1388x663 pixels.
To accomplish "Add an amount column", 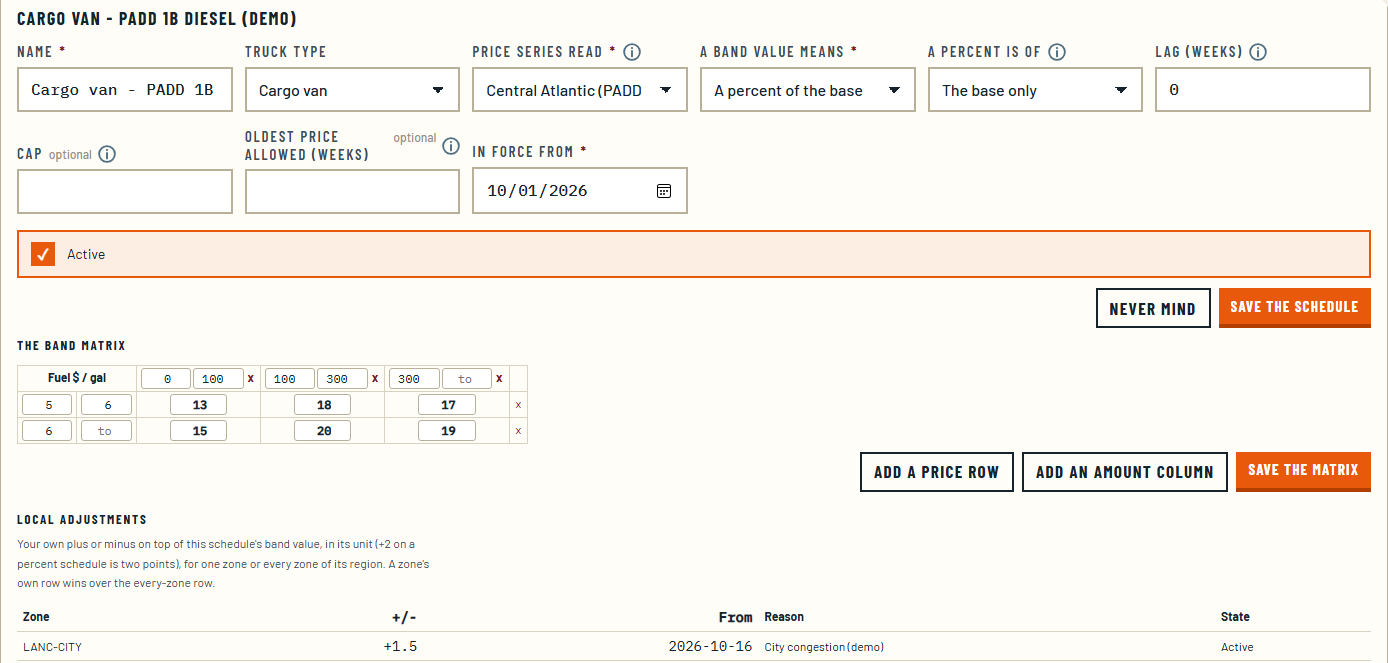I will pyautogui.click(x=1125, y=472).
